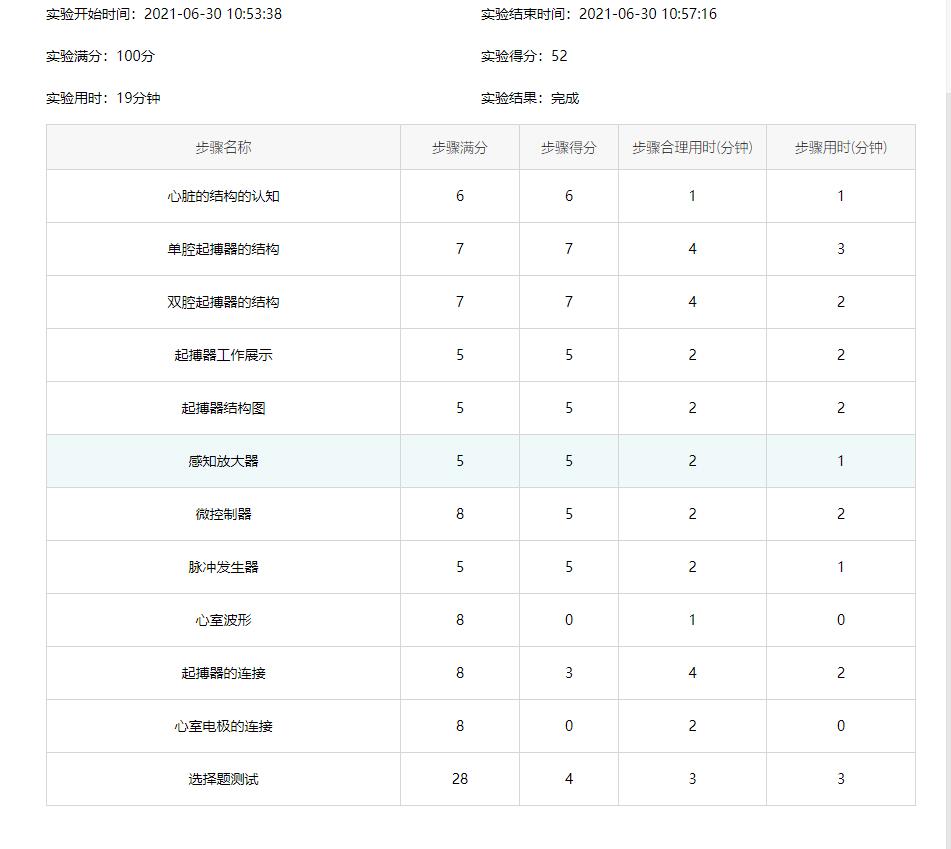Image resolution: width=951 pixels, height=849 pixels.
Task: Click the 起搏器结构图 step name
Action: coord(223,408)
